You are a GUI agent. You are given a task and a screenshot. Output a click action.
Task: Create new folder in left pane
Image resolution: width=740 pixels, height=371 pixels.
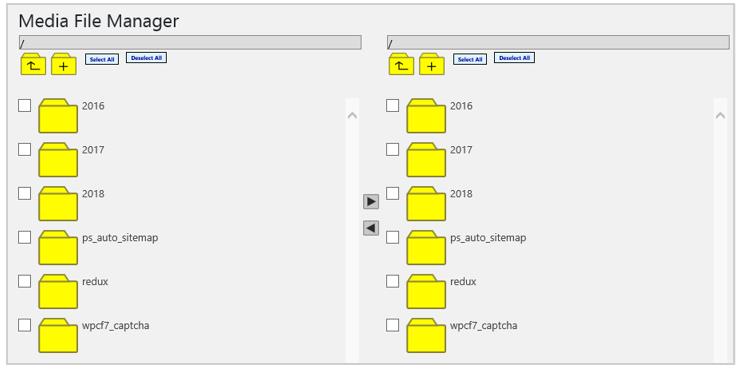click(x=64, y=64)
